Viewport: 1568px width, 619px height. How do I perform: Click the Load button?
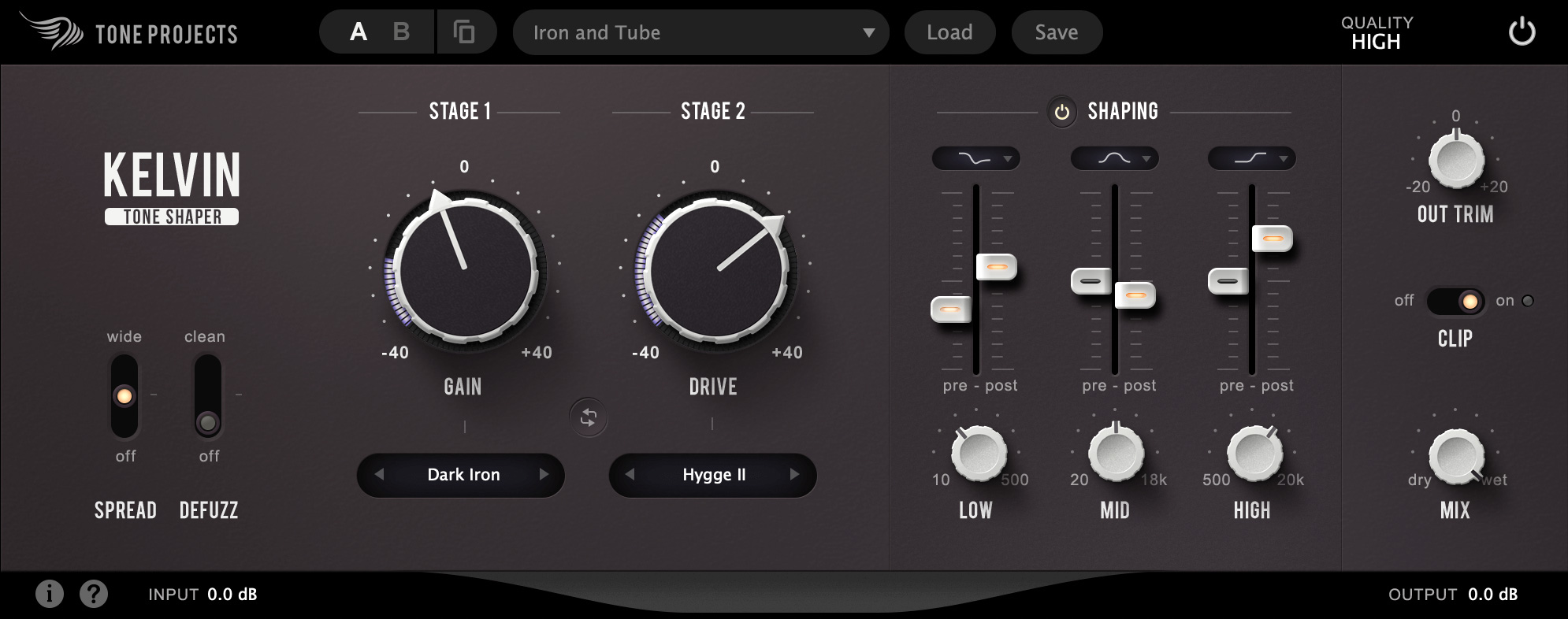[949, 32]
